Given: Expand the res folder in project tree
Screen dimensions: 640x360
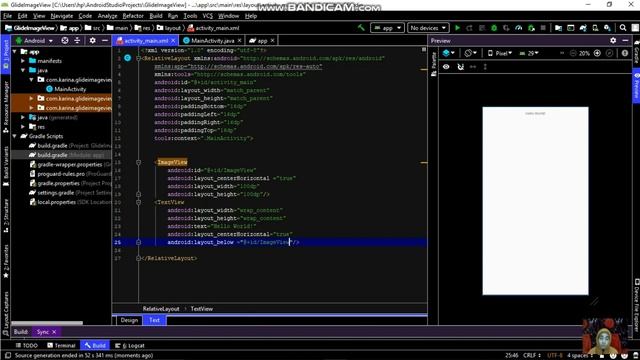Looking at the screenshot, I should pos(23,127).
